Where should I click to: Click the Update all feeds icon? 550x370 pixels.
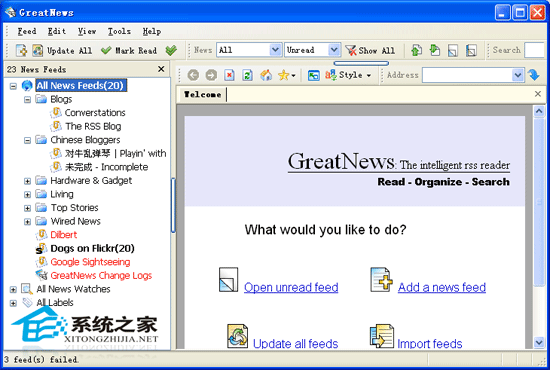point(237,336)
